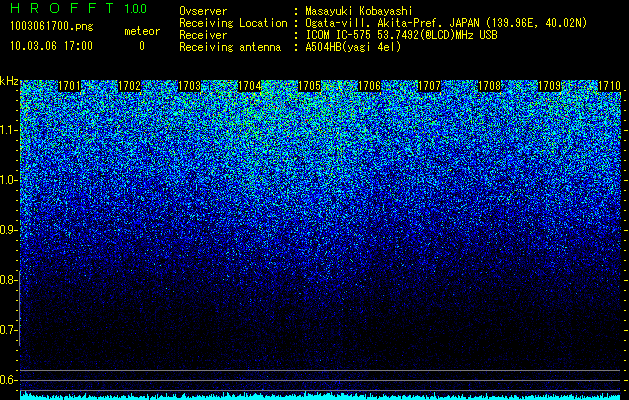Viewport: 629px width, 400px height.
Task: Click the 0.7 frequency axis label
Action: click(8, 330)
